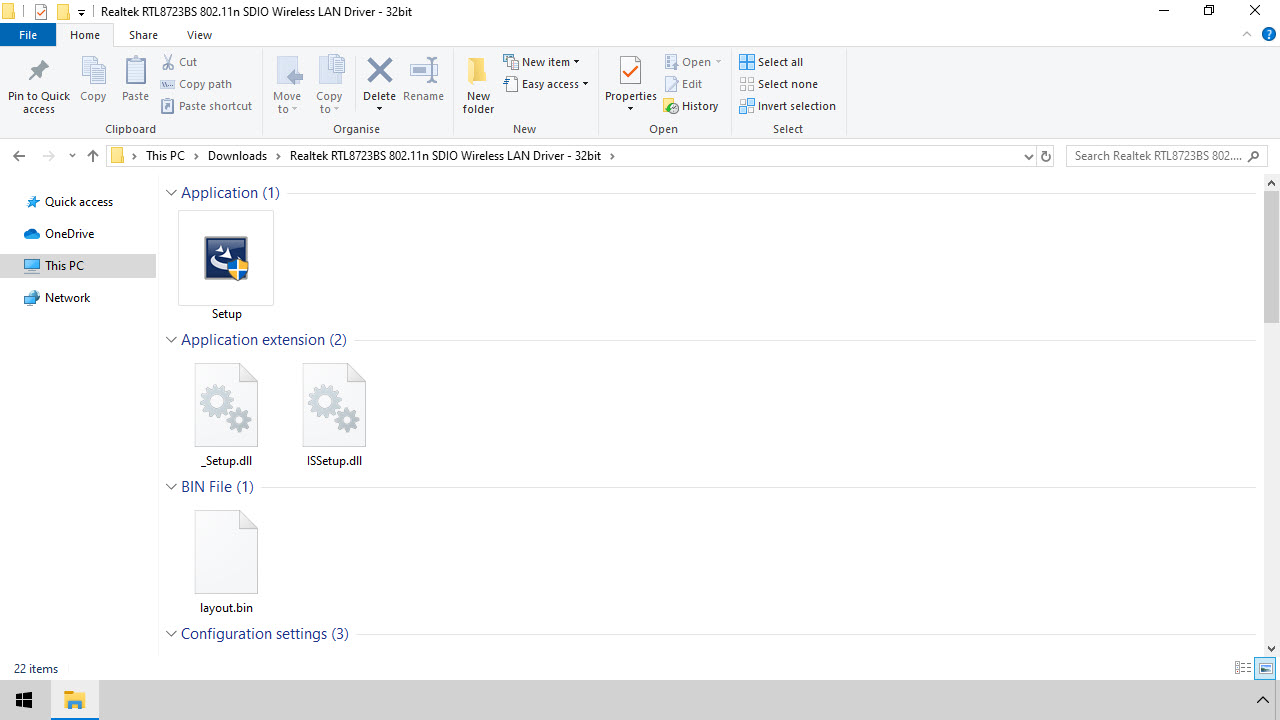Click This PC in the address path

pyautogui.click(x=165, y=156)
